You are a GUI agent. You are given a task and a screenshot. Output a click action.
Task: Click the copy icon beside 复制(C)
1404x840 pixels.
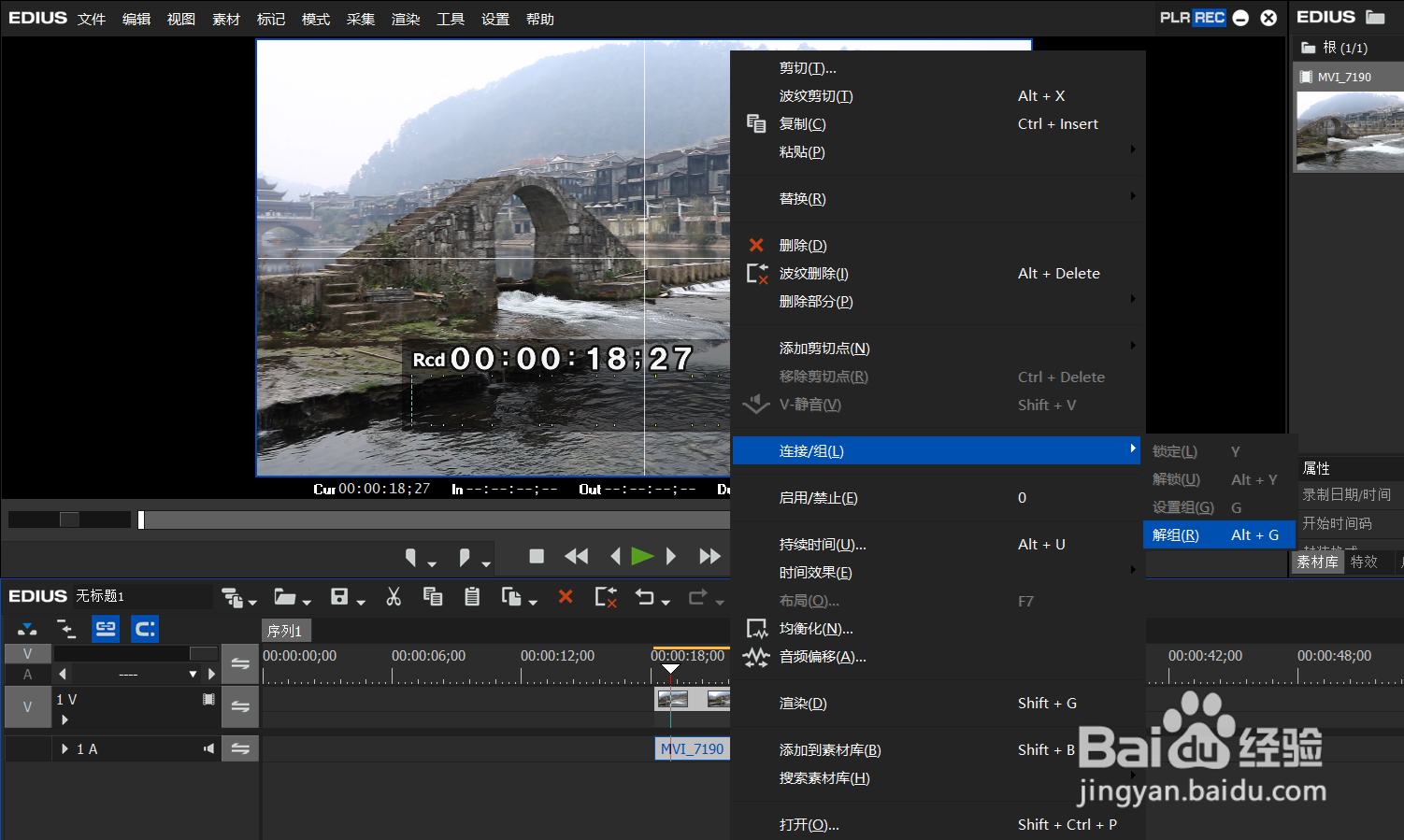pyautogui.click(x=756, y=123)
